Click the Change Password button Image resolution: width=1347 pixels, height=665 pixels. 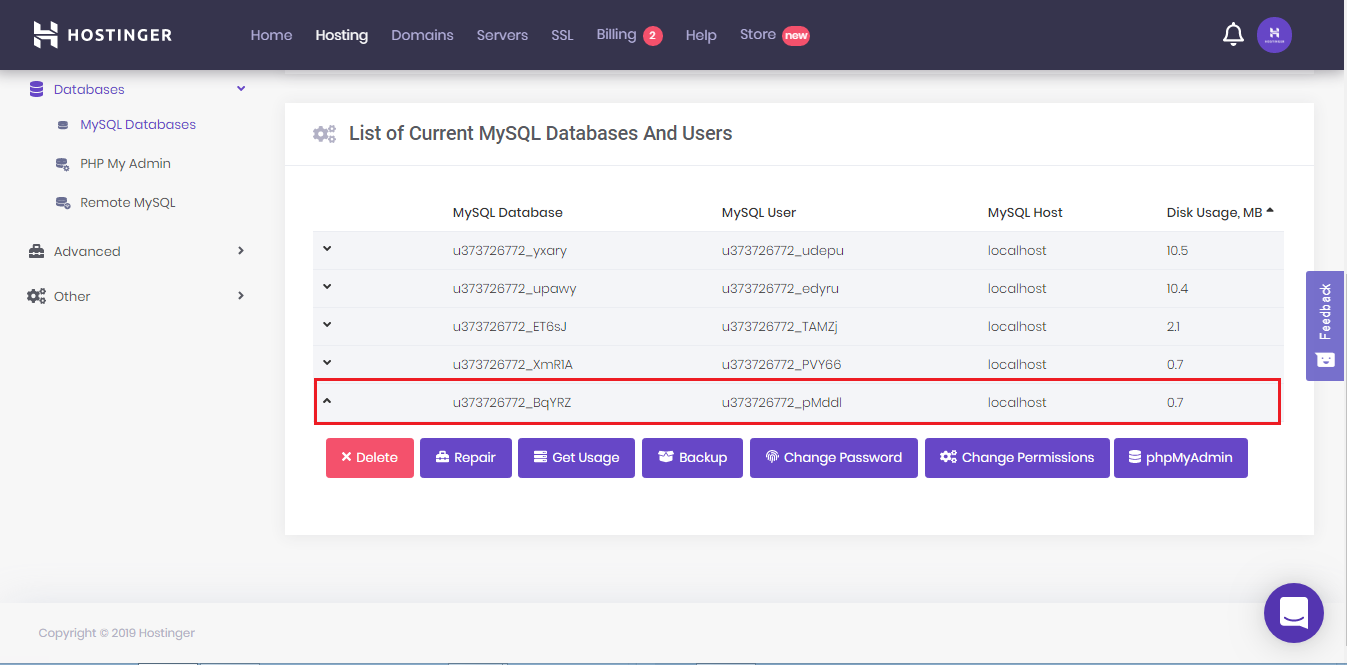[834, 458]
